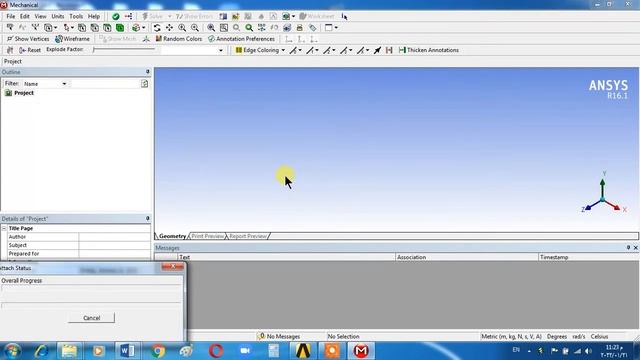Click the black arrow annotation icon
The width and height of the screenshot is (640, 360).
coord(378,50)
